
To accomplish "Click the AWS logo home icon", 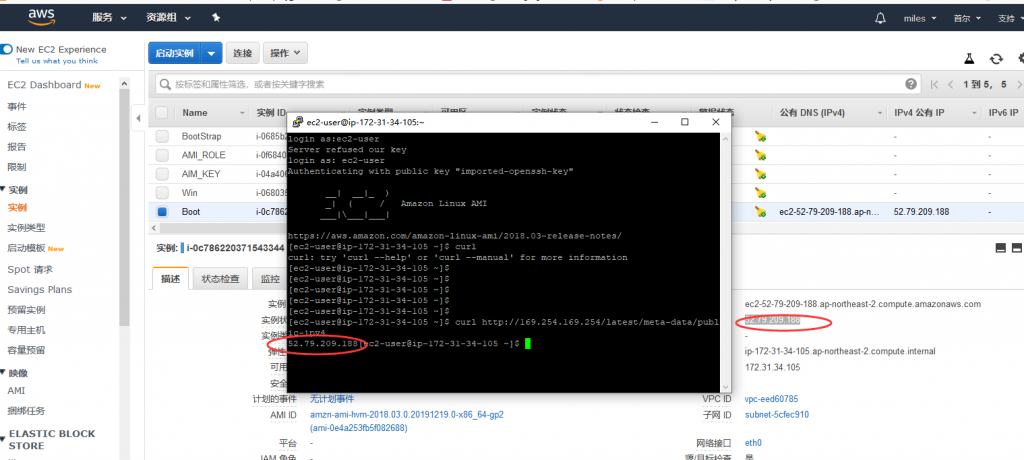I will [40, 18].
